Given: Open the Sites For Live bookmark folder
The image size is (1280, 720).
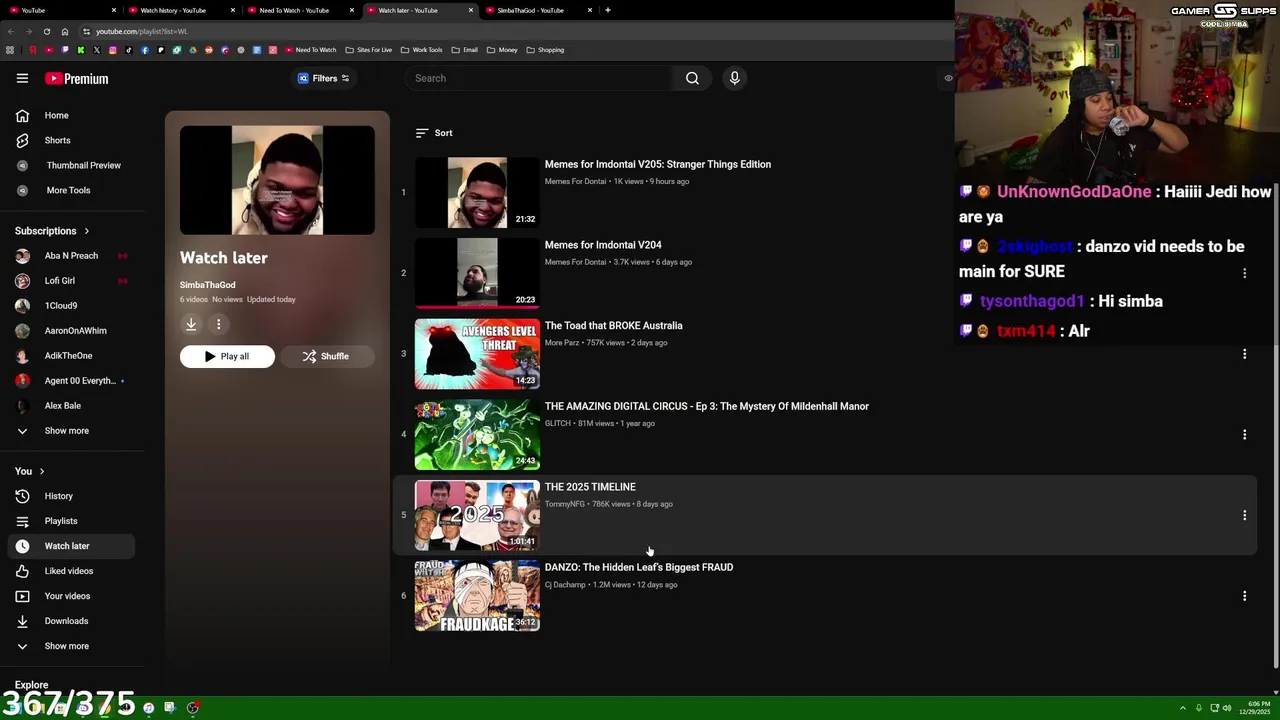Looking at the screenshot, I should point(368,50).
